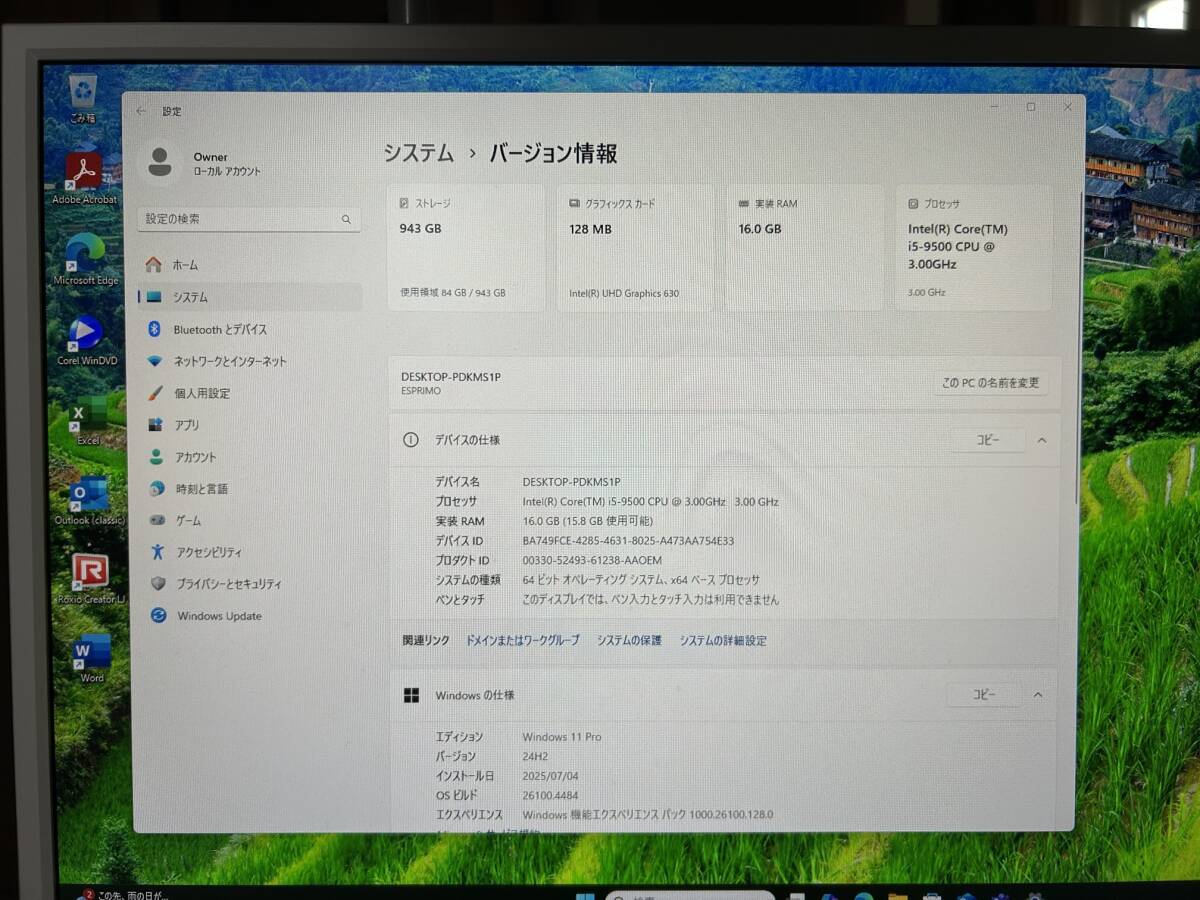Click the version 24H2 value
This screenshot has width=1200, height=900.
coord(535,757)
